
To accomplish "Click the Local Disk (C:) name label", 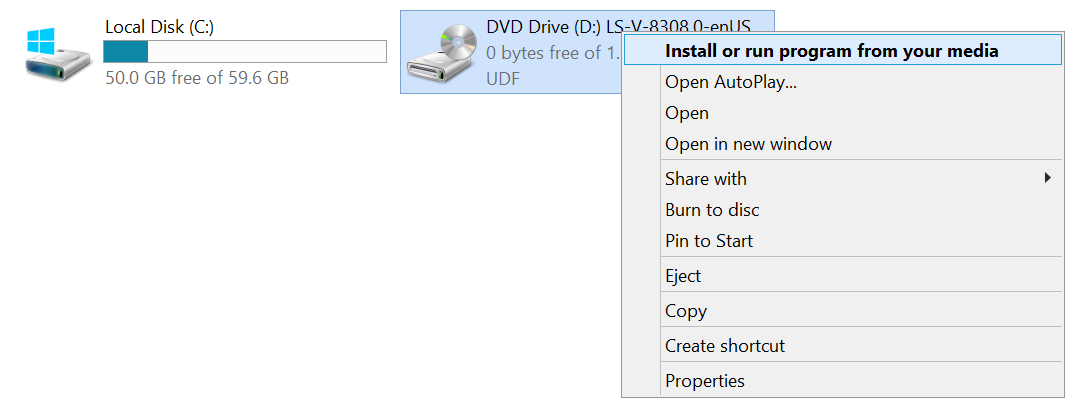I will click(x=160, y=27).
